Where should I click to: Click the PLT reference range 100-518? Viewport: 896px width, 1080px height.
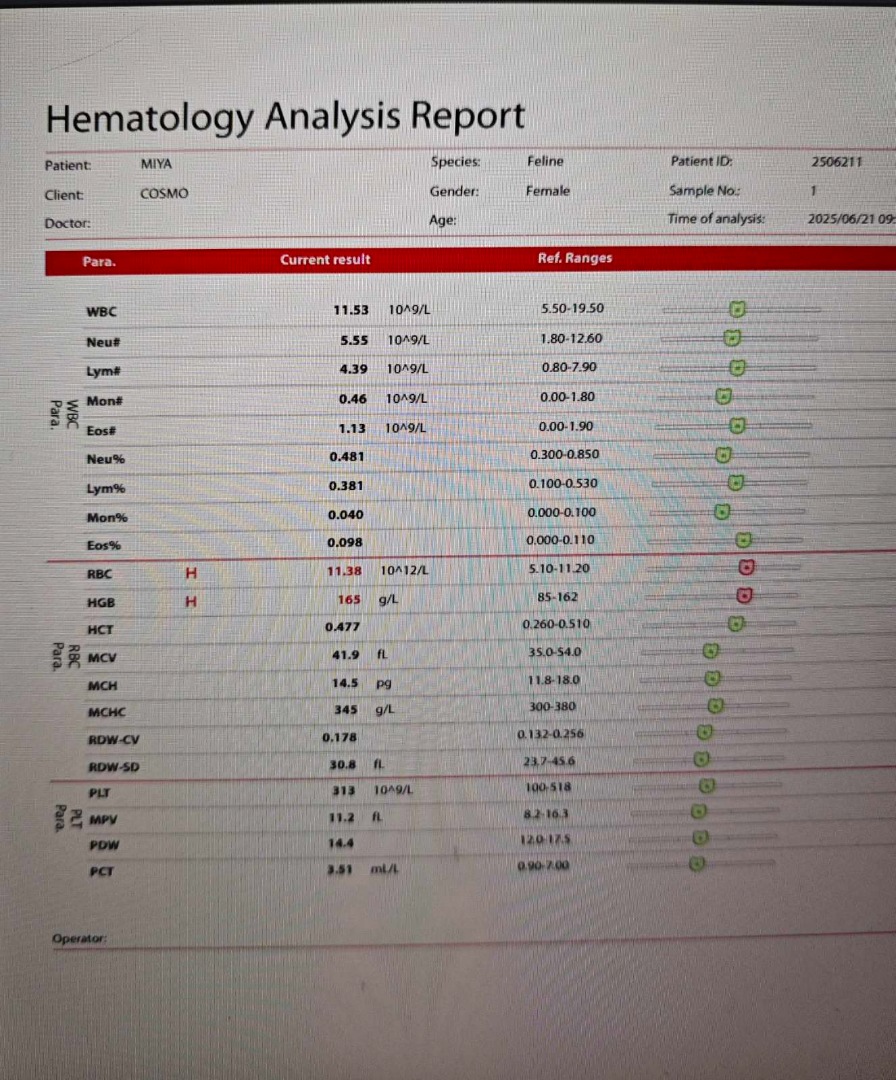pos(549,787)
